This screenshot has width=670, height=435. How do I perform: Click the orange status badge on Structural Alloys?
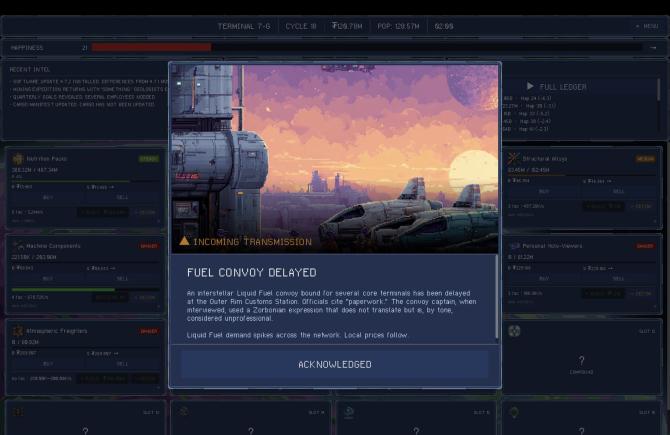645,159
